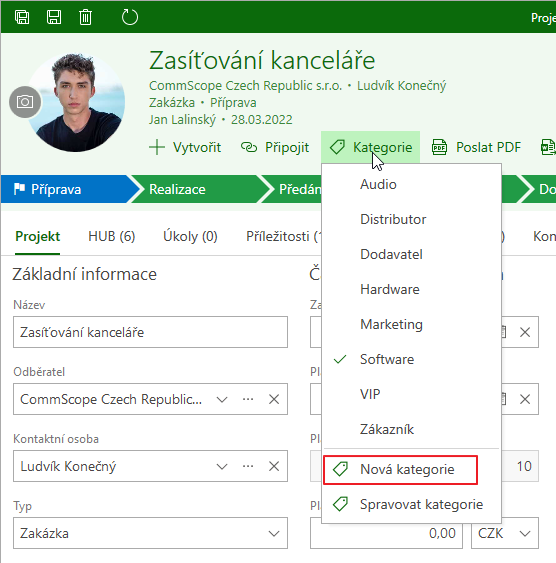
Task: Toggle the Kategorie dropdown button
Action: 370,147
